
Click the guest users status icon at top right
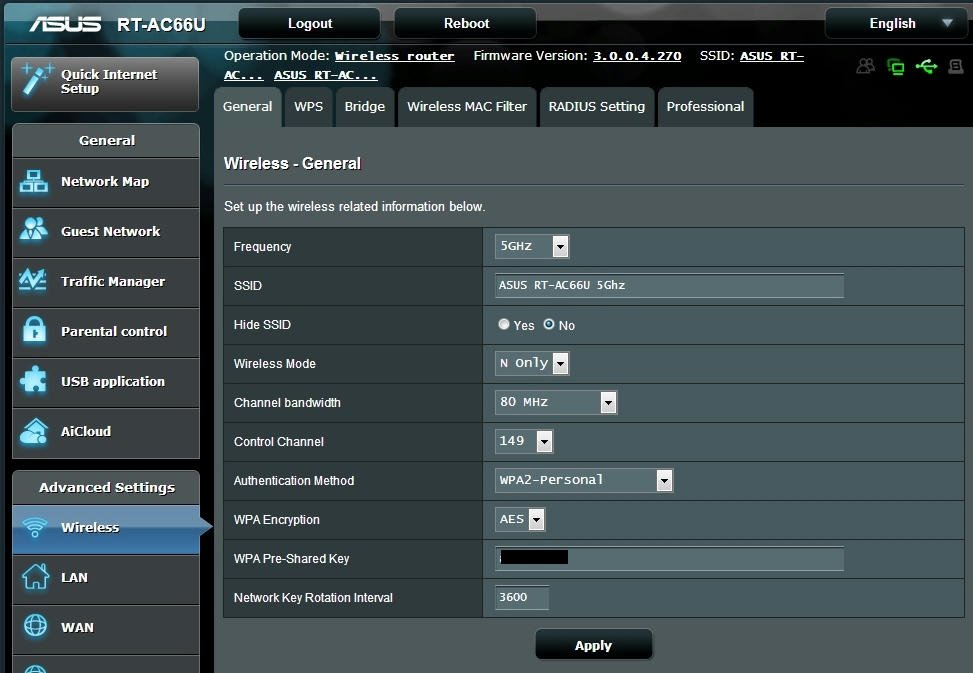866,66
